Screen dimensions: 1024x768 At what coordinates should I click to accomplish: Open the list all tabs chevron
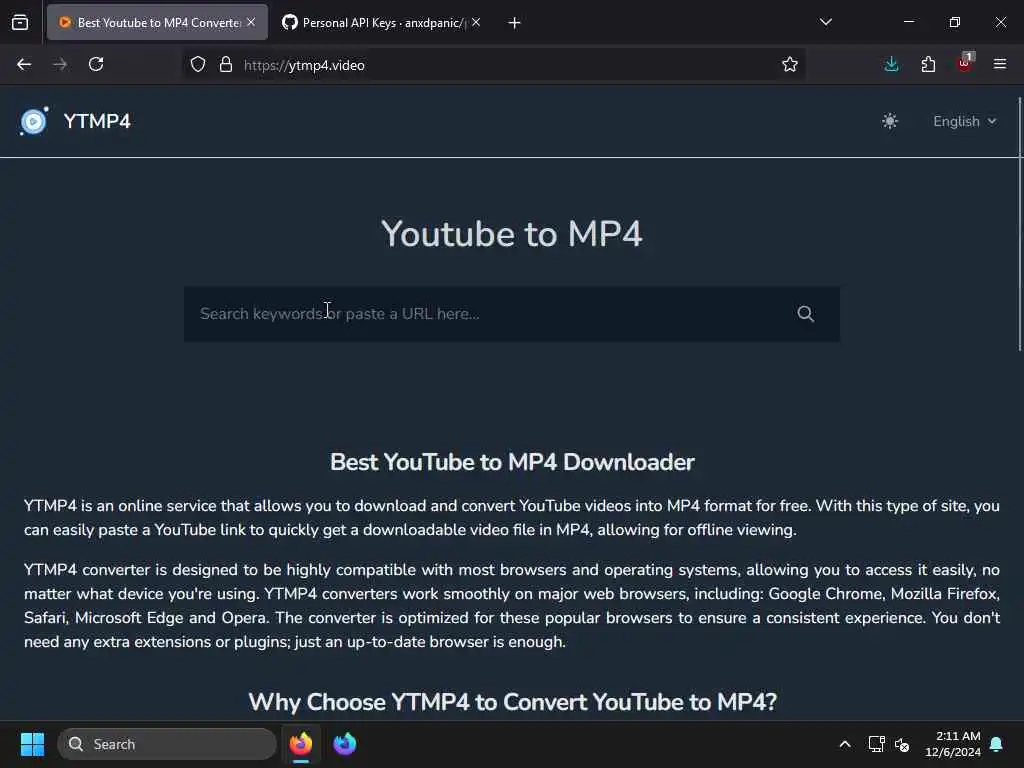click(825, 22)
